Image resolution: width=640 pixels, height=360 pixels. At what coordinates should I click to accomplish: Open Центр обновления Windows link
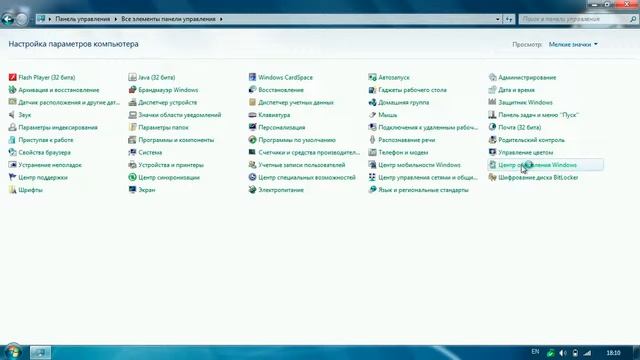[537, 165]
